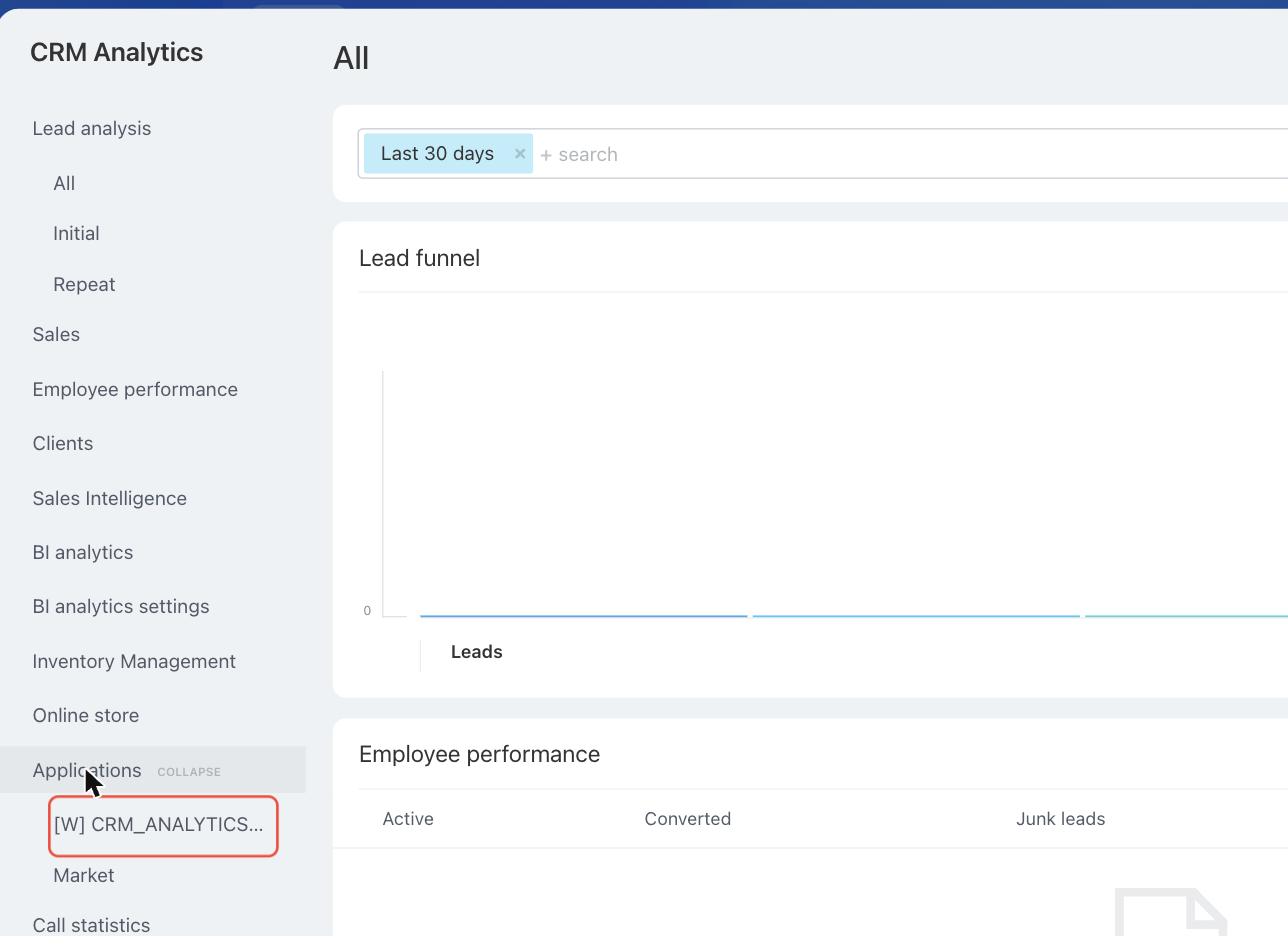Select the Leads label under funnel

[477, 652]
